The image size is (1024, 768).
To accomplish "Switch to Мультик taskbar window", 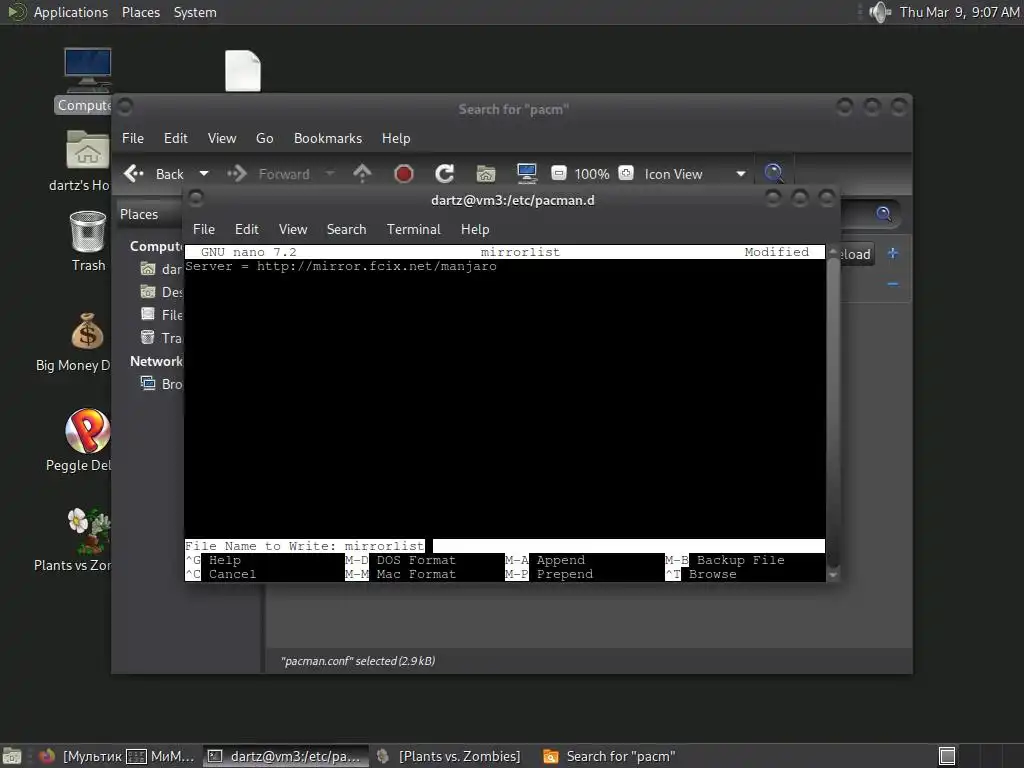I will 81,756.
